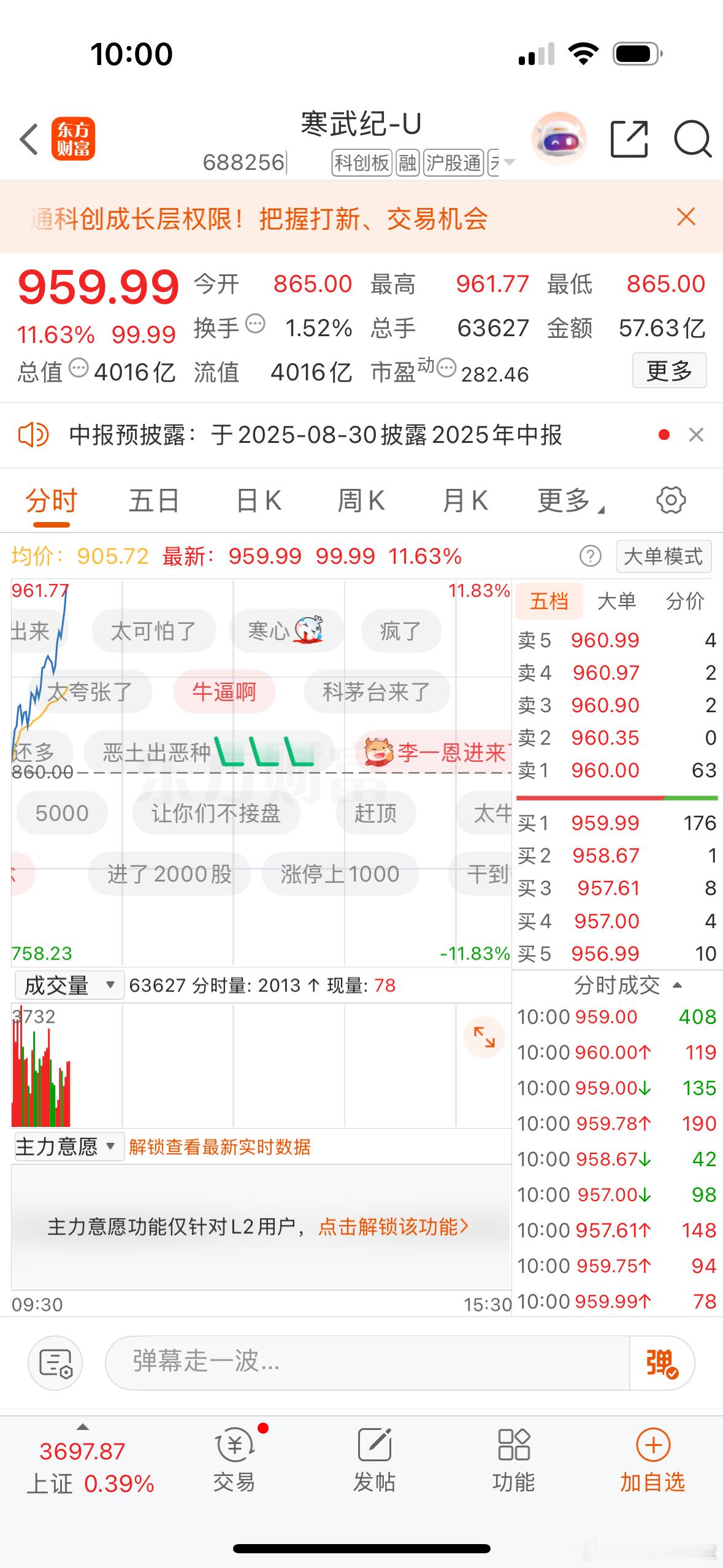Expand the 上证 index bar arrow
Viewport: 723px width, 1568px height.
point(83,1426)
